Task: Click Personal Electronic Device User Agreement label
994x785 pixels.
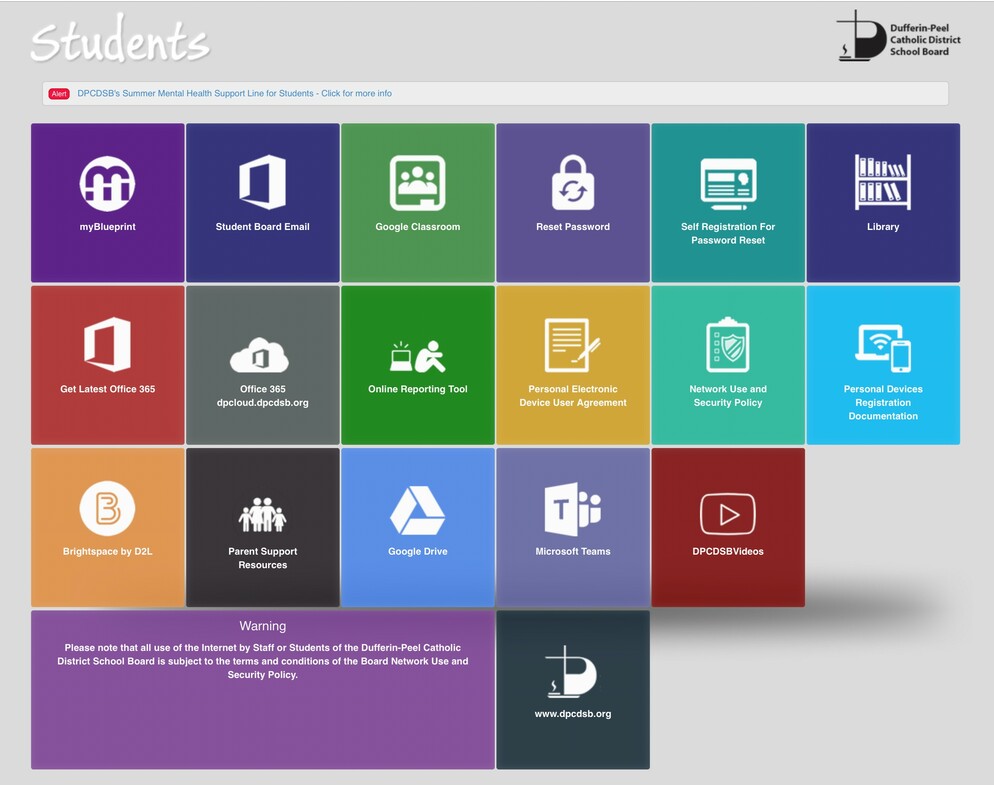Action: 572,396
